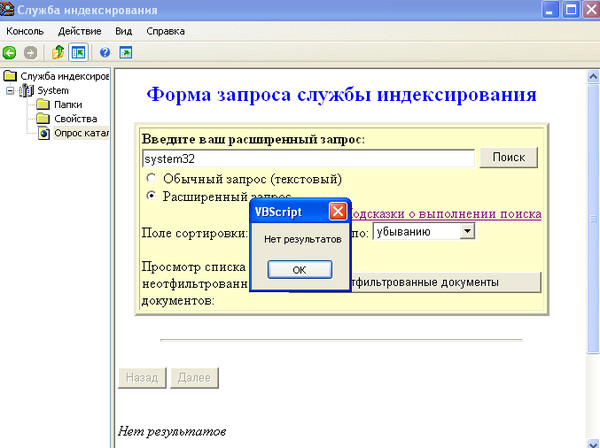Click the неотфильтрованные документы button

click(x=446, y=282)
